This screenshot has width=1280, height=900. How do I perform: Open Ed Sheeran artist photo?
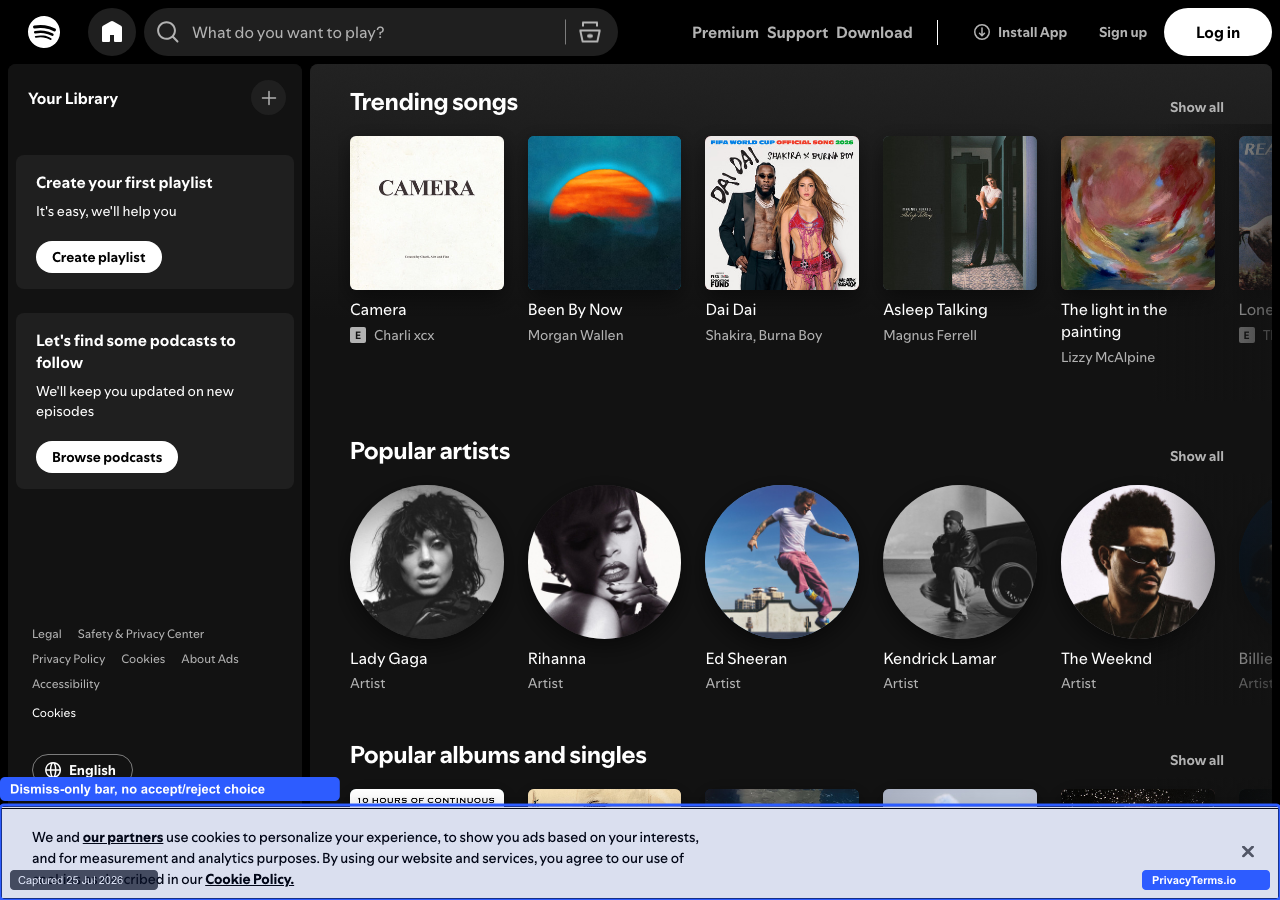782,562
